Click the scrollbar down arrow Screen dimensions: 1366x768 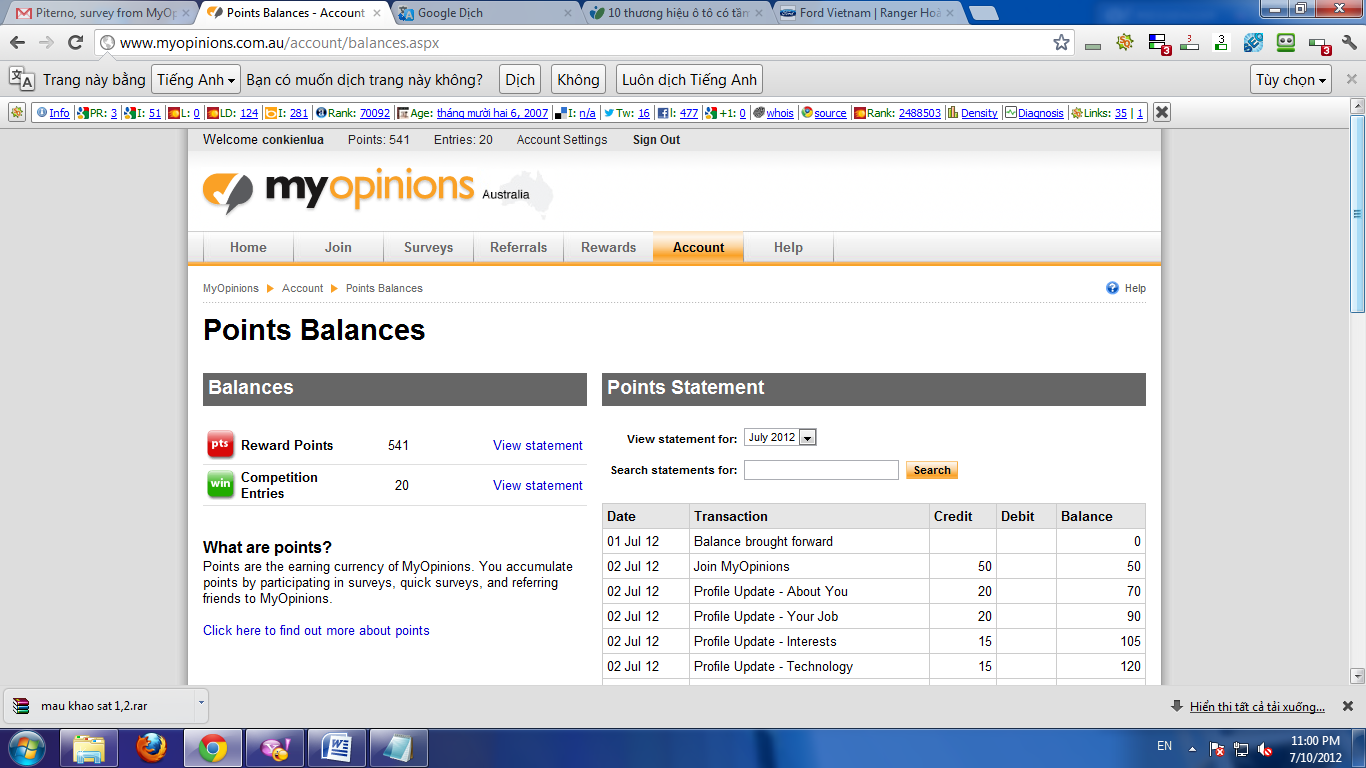pos(1357,676)
